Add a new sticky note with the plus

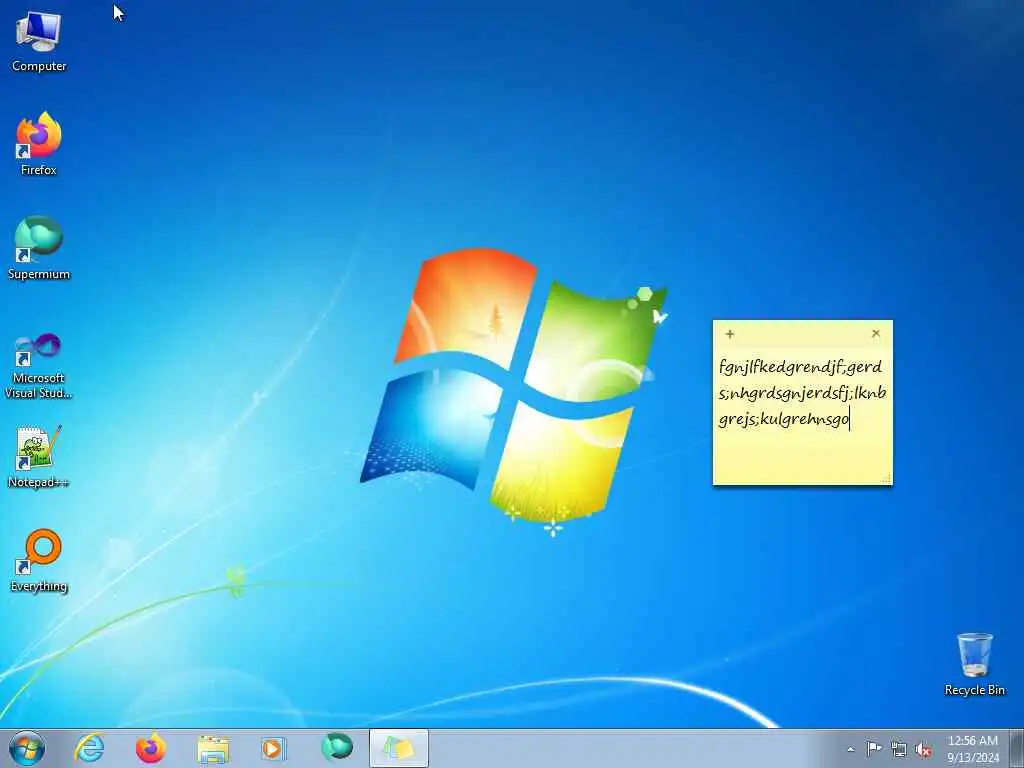(x=730, y=334)
